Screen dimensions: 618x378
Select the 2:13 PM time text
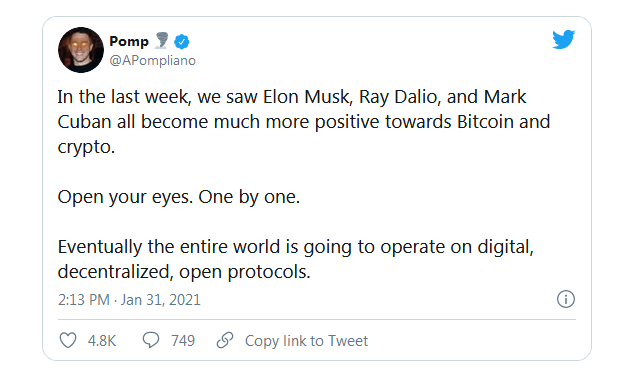(x=84, y=300)
